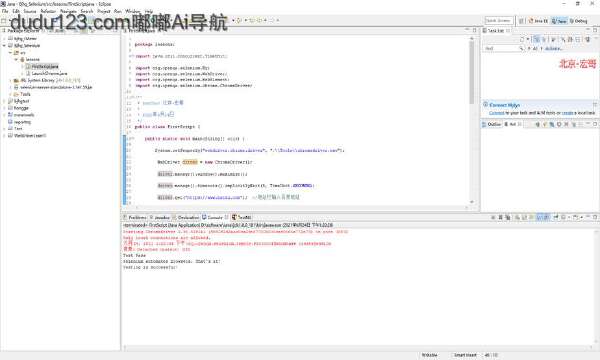Click the TestNG tab icon

[x=234, y=217]
